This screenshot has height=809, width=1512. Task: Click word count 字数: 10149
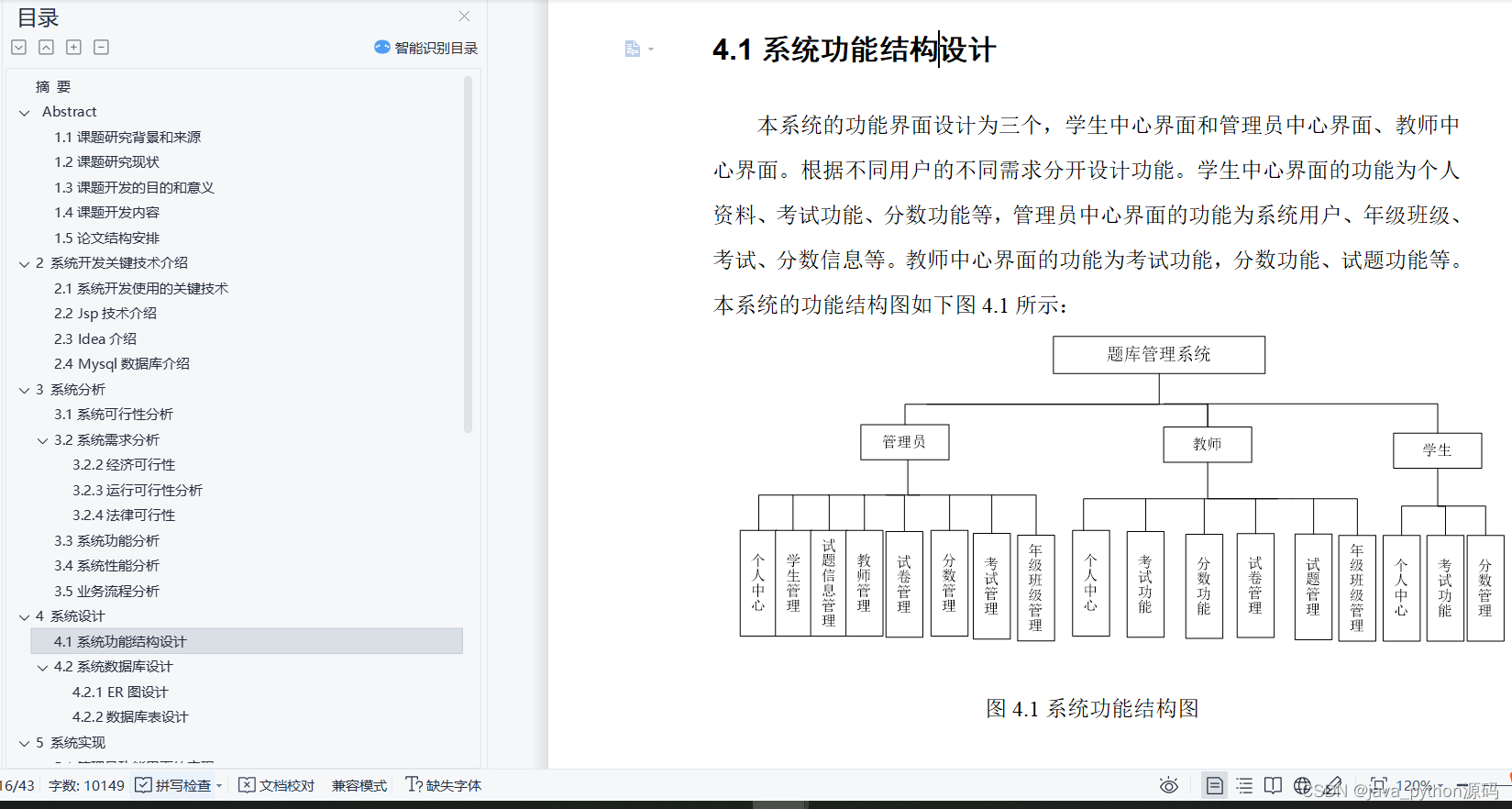(86, 785)
